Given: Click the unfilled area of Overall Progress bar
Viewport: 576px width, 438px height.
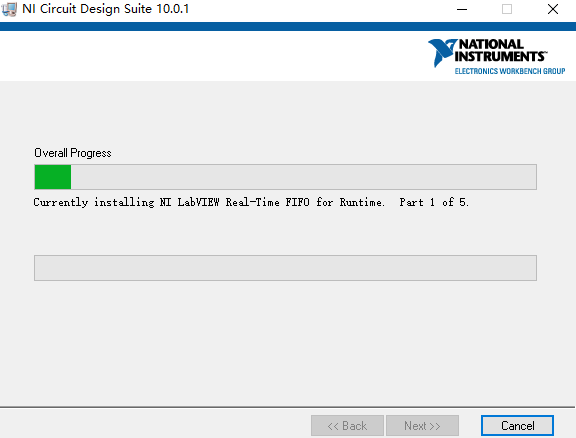Looking at the screenshot, I should pyautogui.click(x=303, y=177).
